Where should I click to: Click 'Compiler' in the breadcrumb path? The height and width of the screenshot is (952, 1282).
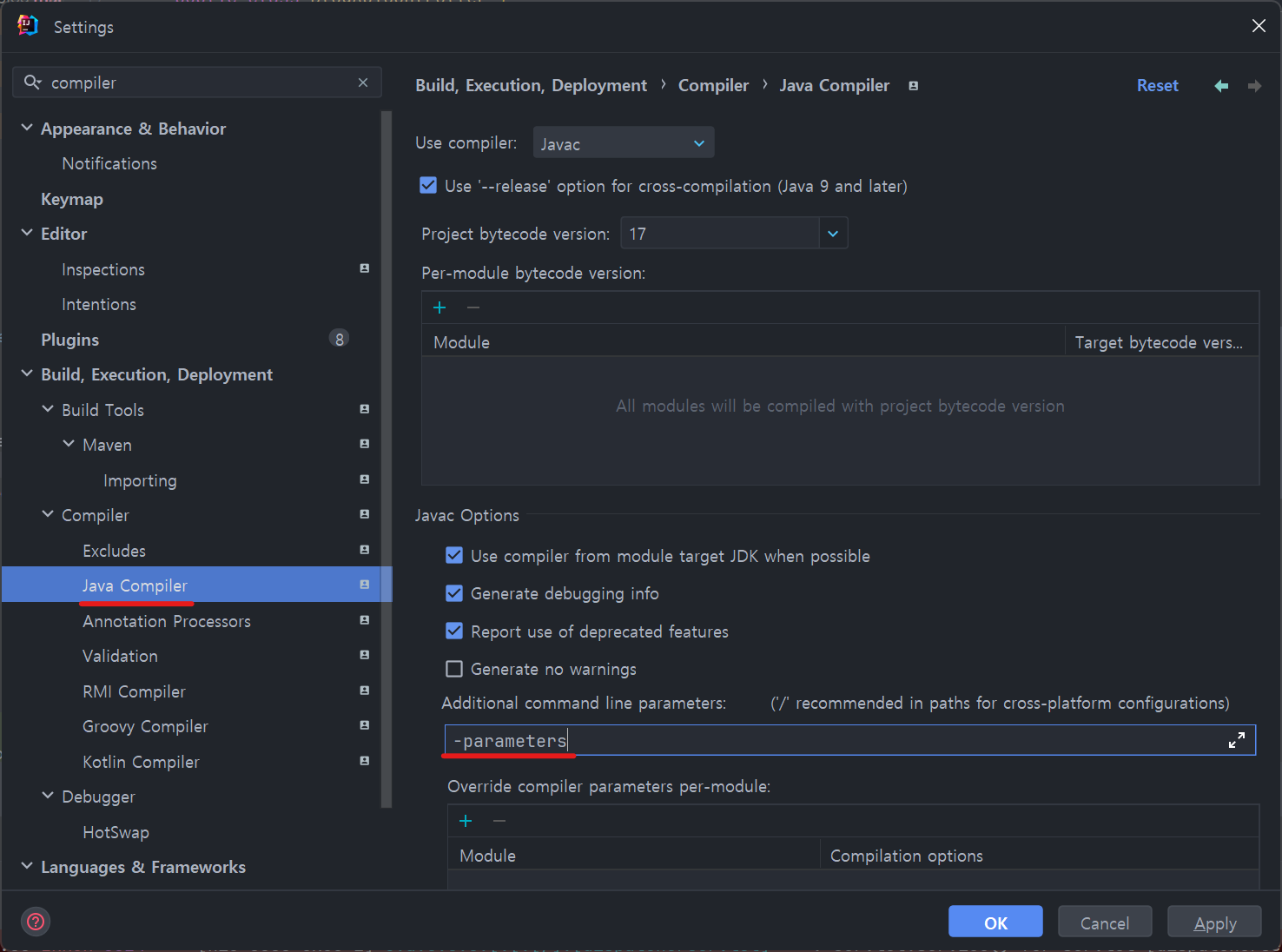[x=713, y=85]
